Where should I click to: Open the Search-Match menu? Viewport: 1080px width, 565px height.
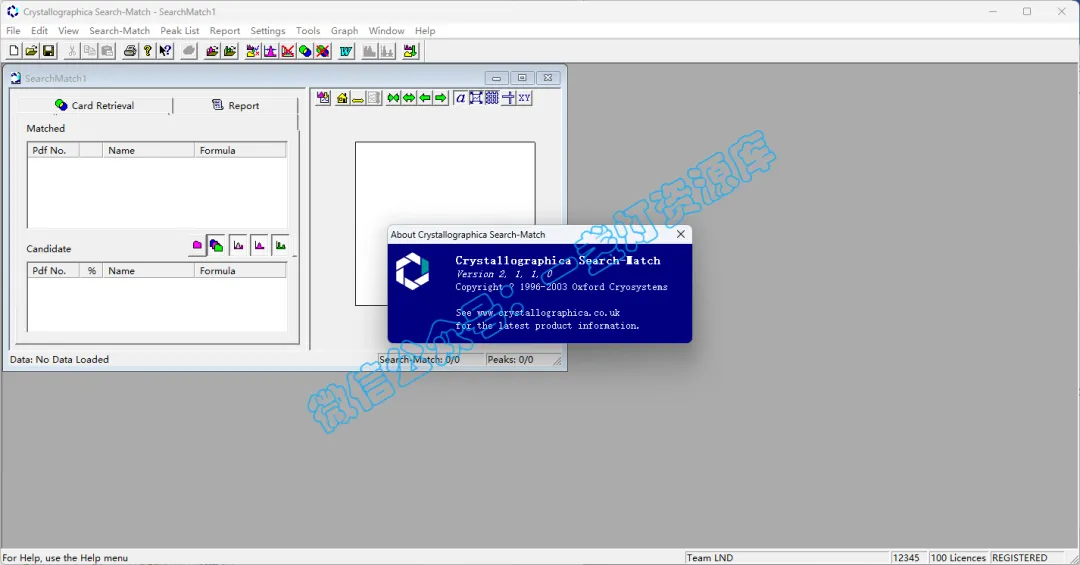[x=119, y=30]
